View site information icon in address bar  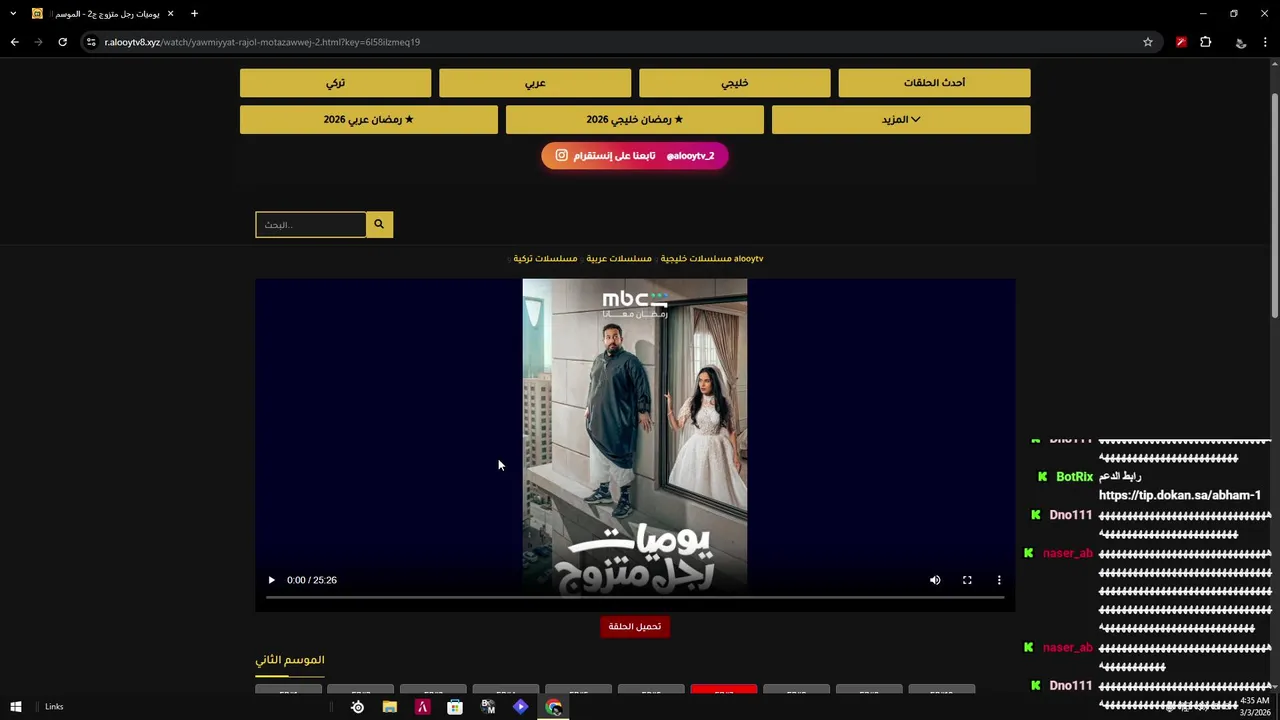[x=91, y=42]
